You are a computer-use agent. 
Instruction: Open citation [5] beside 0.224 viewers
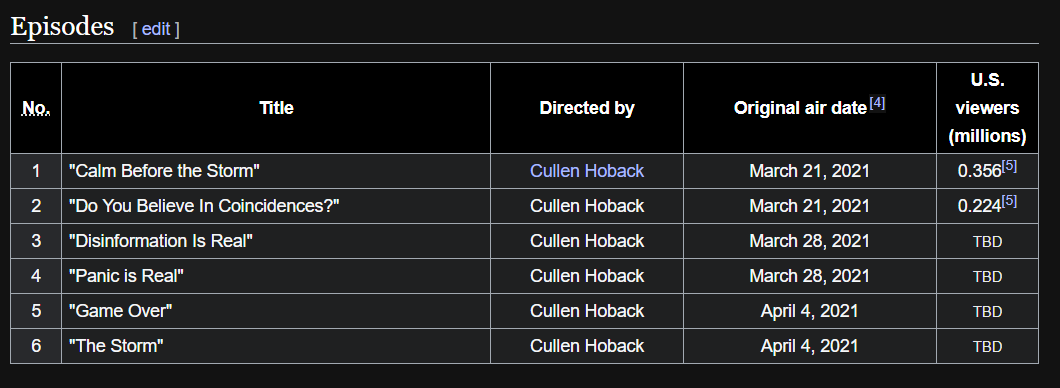pyautogui.click(x=1009, y=201)
